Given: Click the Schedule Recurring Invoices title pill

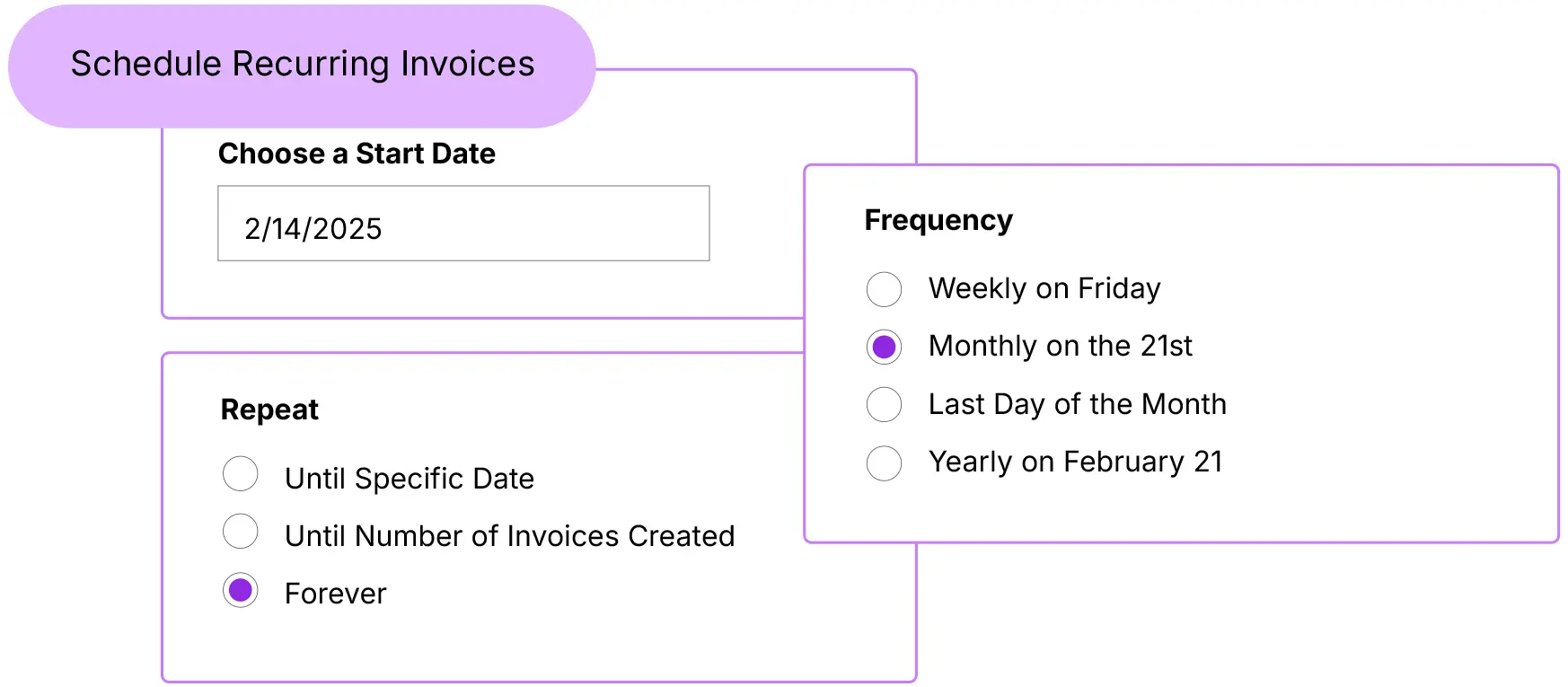Looking at the screenshot, I should (302, 66).
